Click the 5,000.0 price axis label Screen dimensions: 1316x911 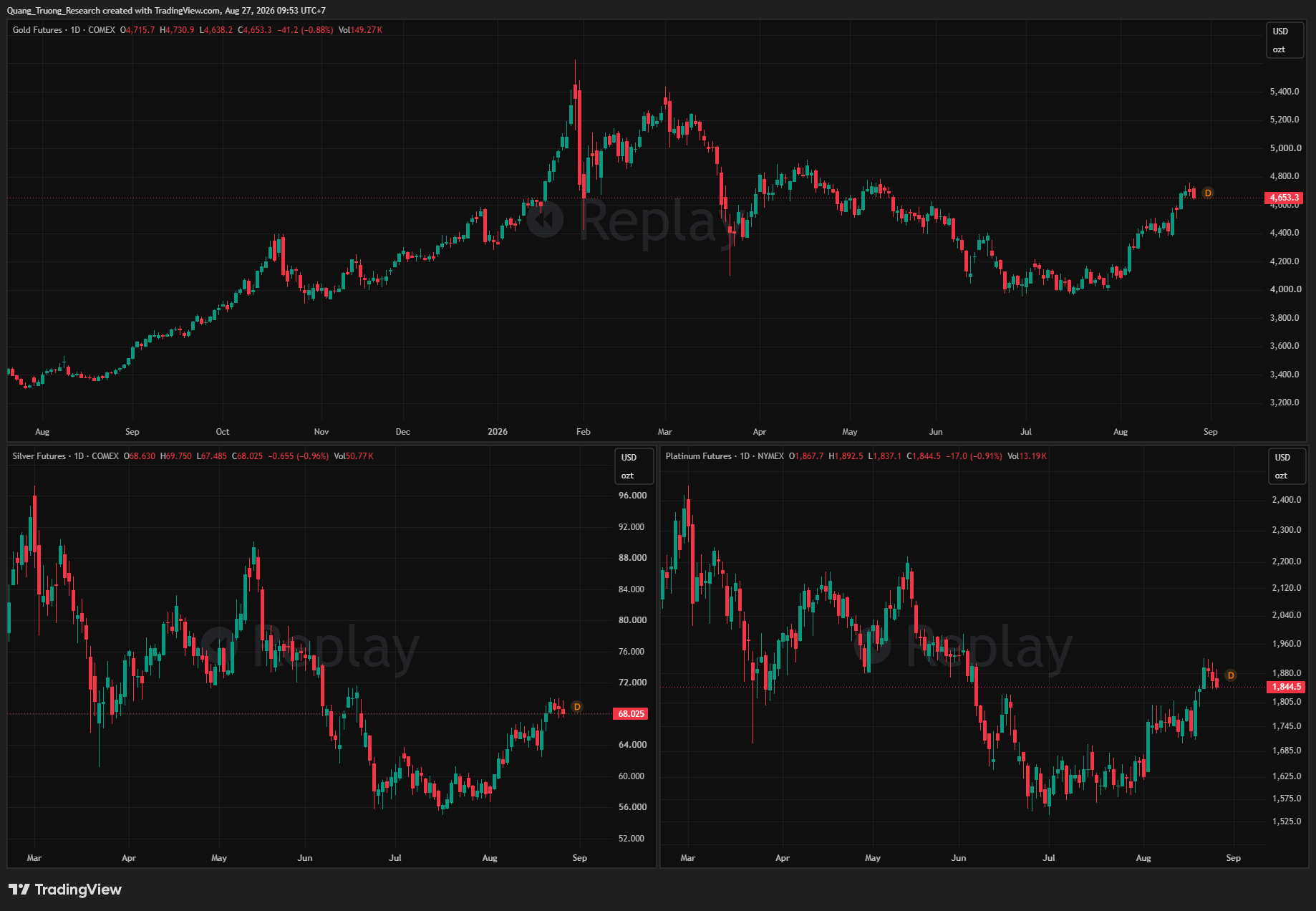point(1284,148)
